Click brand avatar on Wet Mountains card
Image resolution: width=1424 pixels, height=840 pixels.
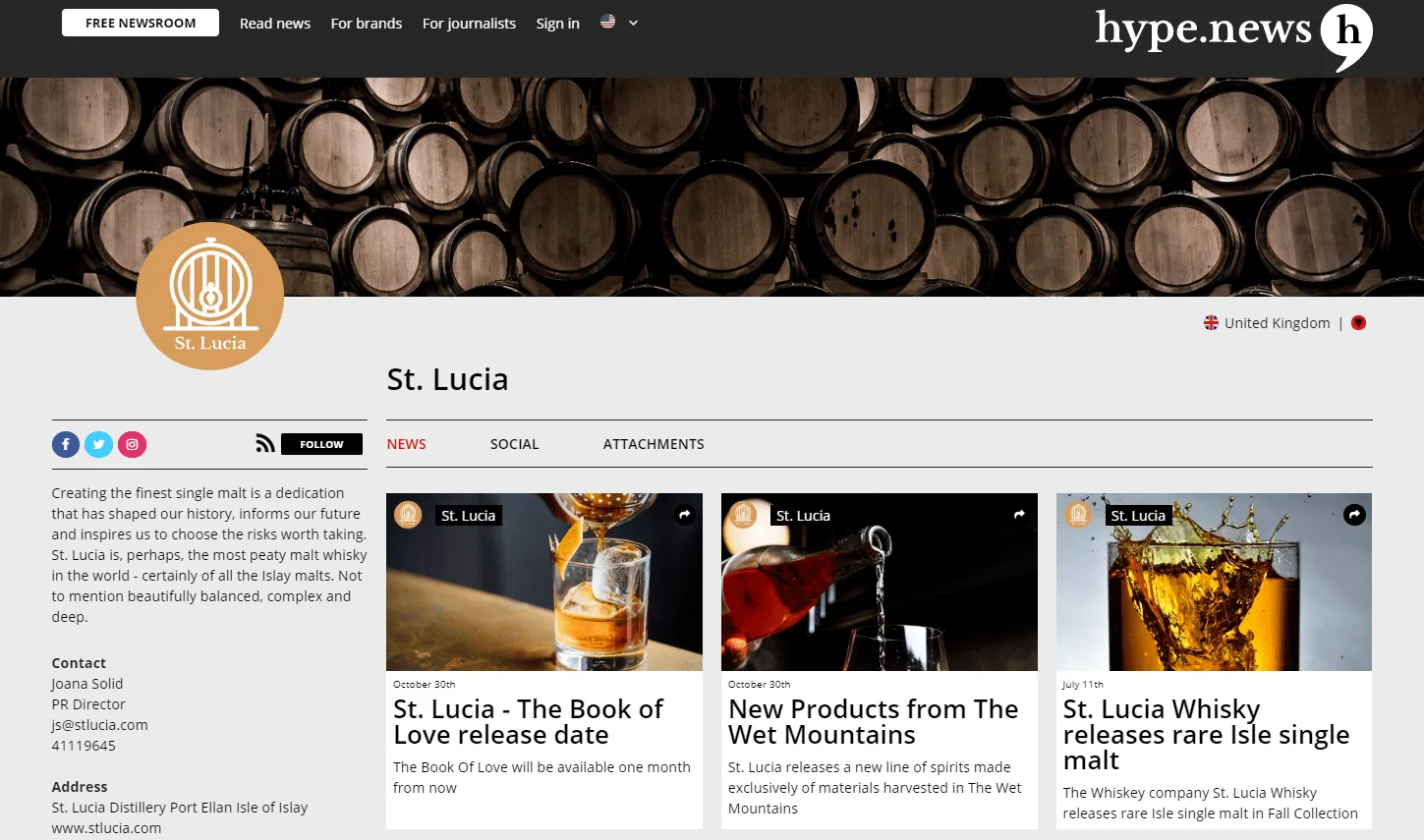point(743,514)
